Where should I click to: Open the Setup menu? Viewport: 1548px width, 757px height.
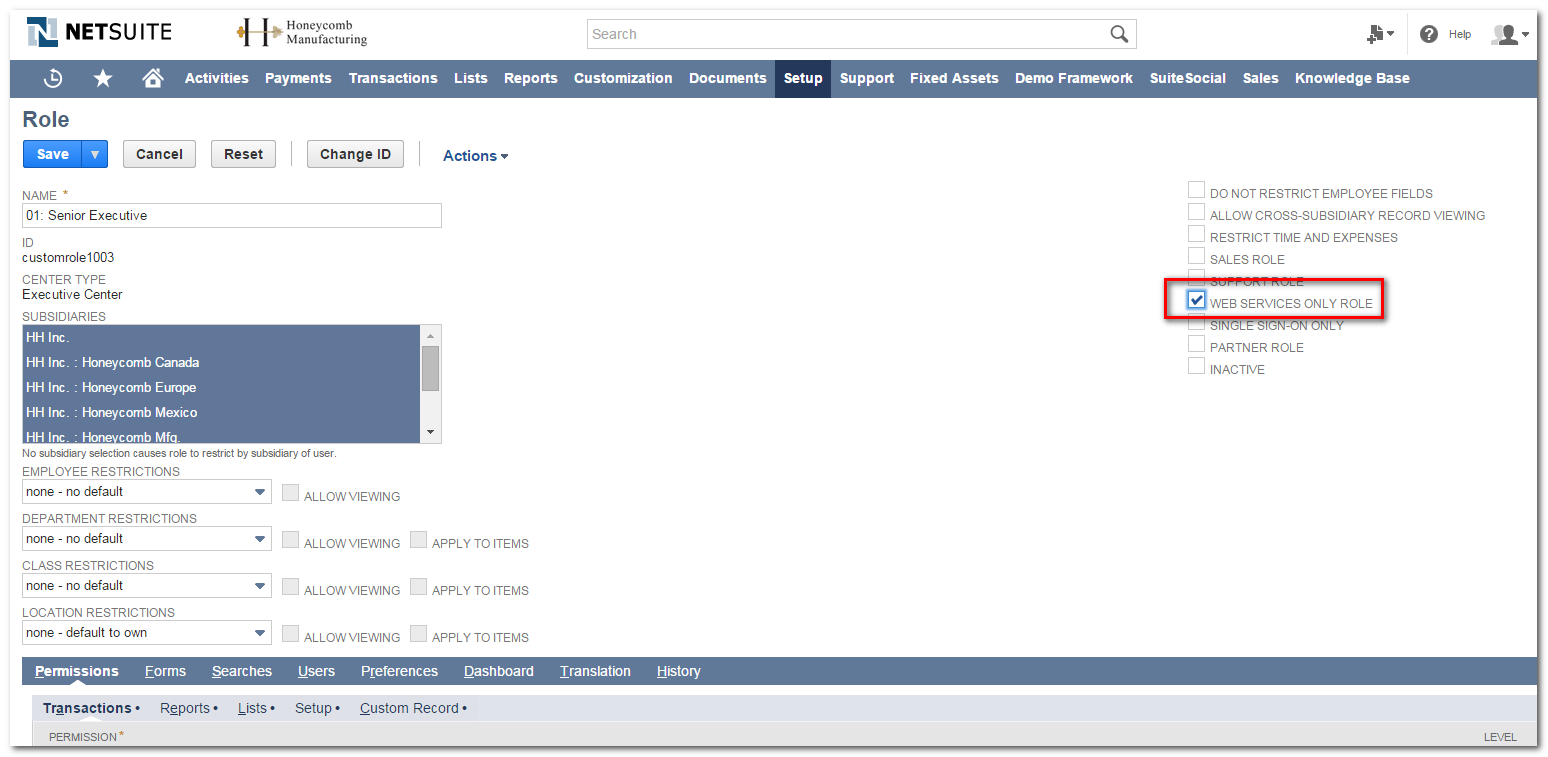point(803,78)
